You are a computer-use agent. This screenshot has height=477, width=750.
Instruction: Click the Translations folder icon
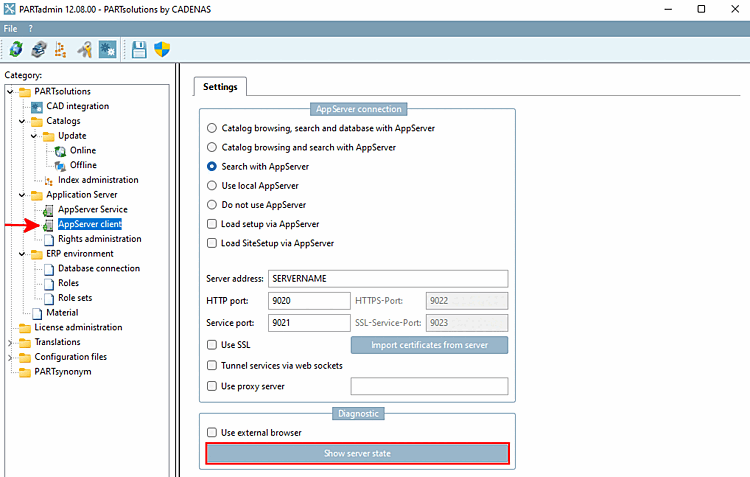(25, 343)
